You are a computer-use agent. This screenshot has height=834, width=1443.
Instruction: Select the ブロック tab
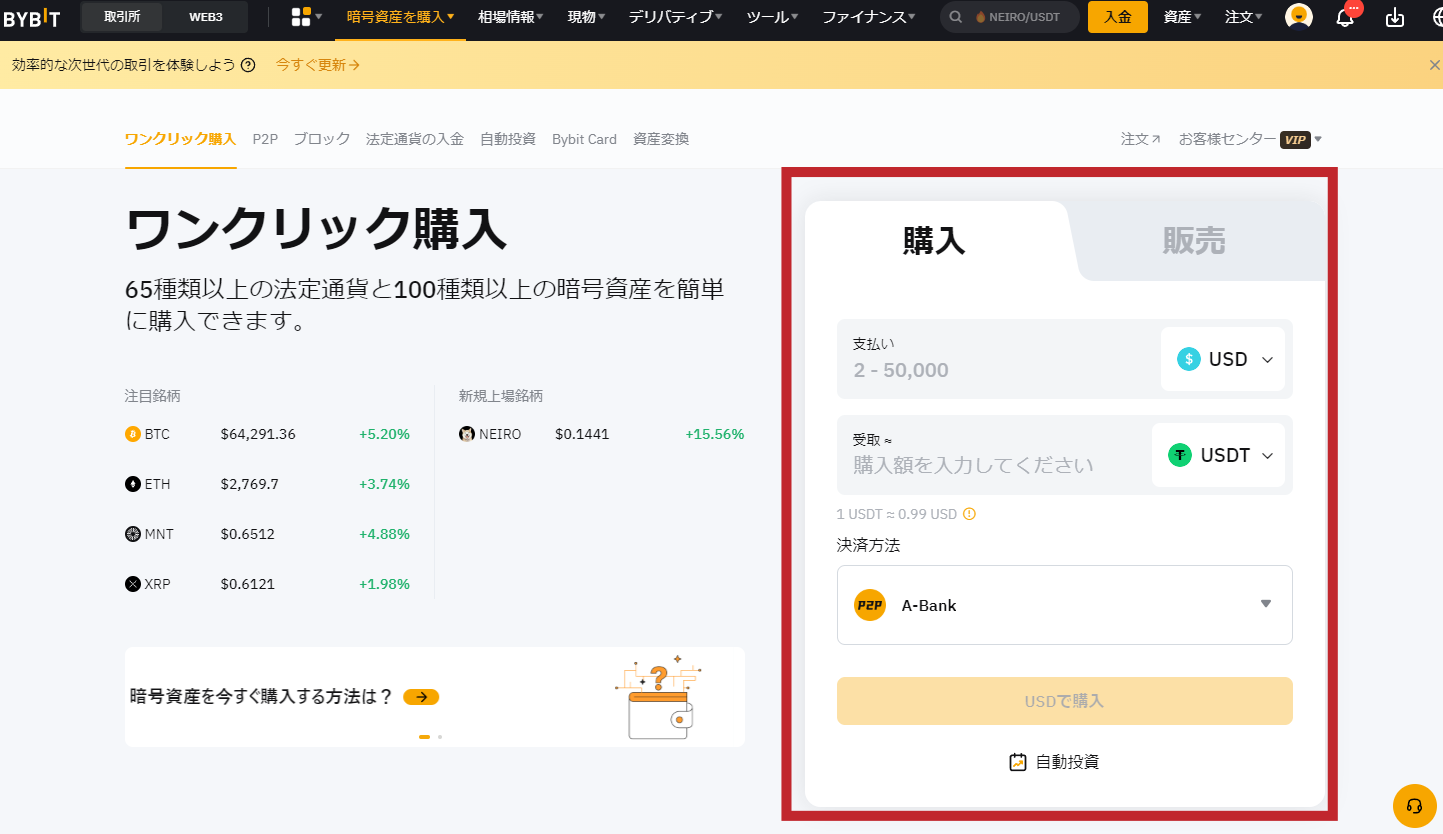pyautogui.click(x=322, y=139)
